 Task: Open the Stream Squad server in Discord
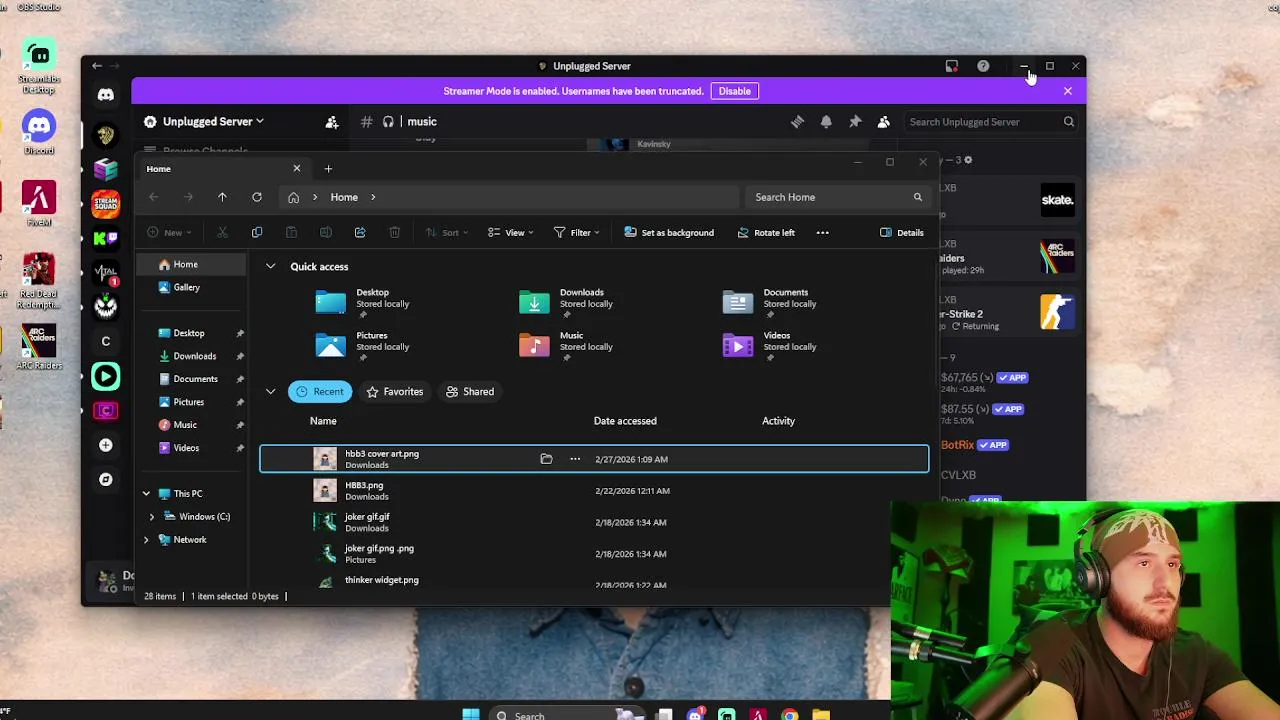(x=105, y=204)
